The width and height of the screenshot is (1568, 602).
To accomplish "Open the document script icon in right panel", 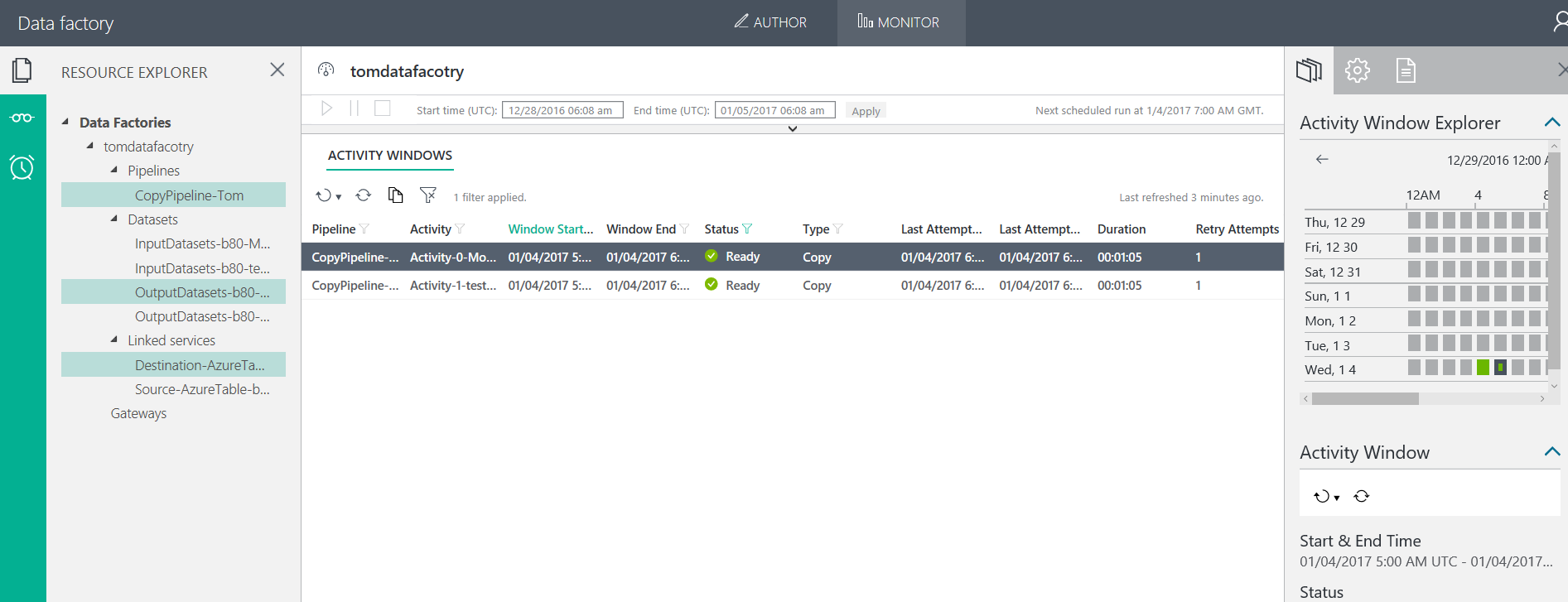I will pos(1406,70).
